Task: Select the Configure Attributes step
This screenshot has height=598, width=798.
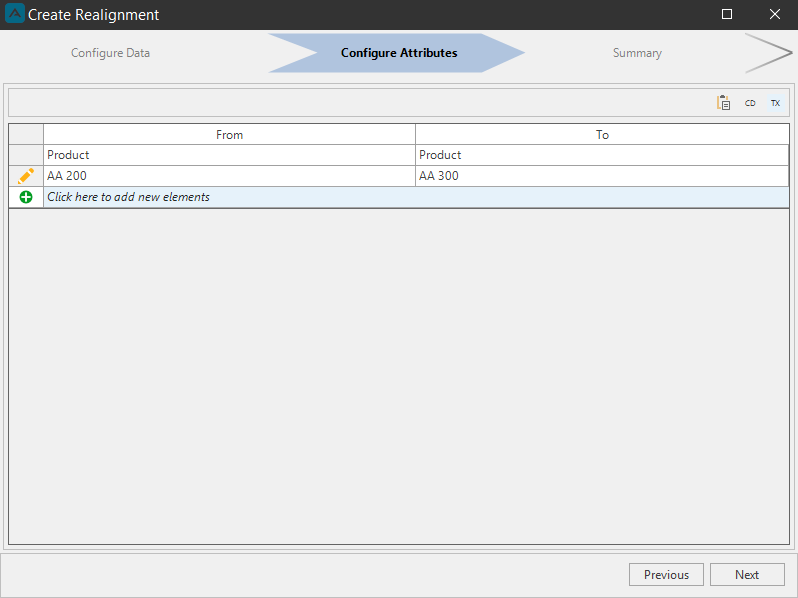Action: point(399,53)
